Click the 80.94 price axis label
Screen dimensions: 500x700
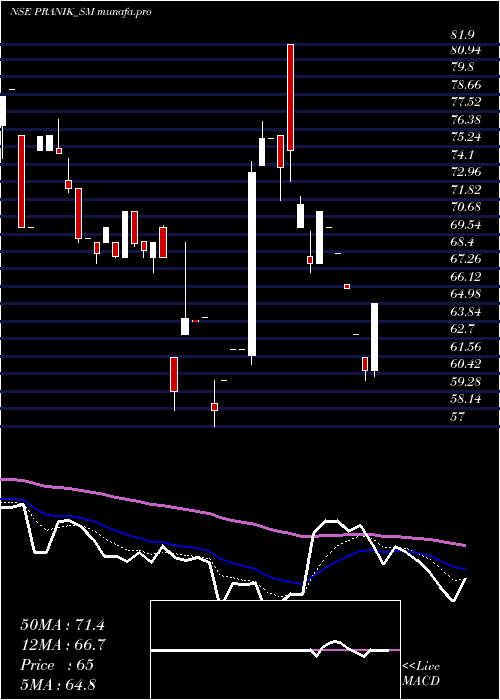466,50
